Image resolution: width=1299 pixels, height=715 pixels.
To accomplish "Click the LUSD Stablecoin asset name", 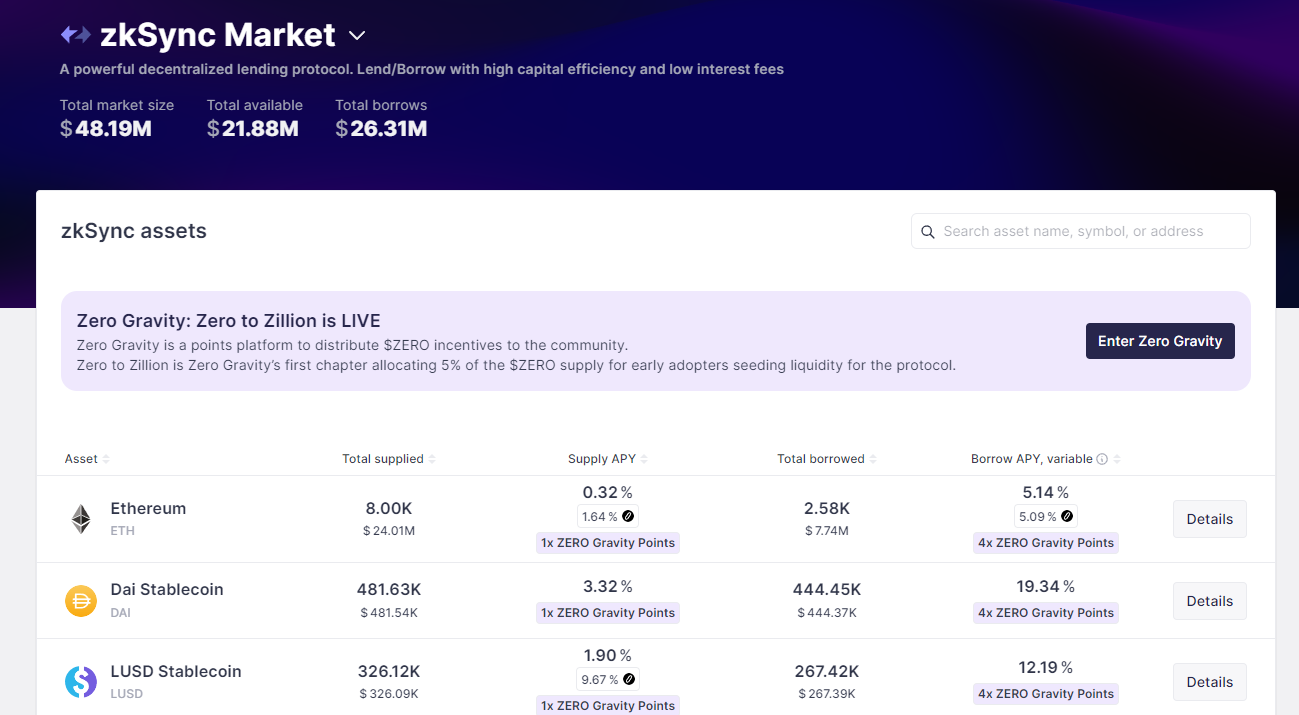I will [176, 671].
